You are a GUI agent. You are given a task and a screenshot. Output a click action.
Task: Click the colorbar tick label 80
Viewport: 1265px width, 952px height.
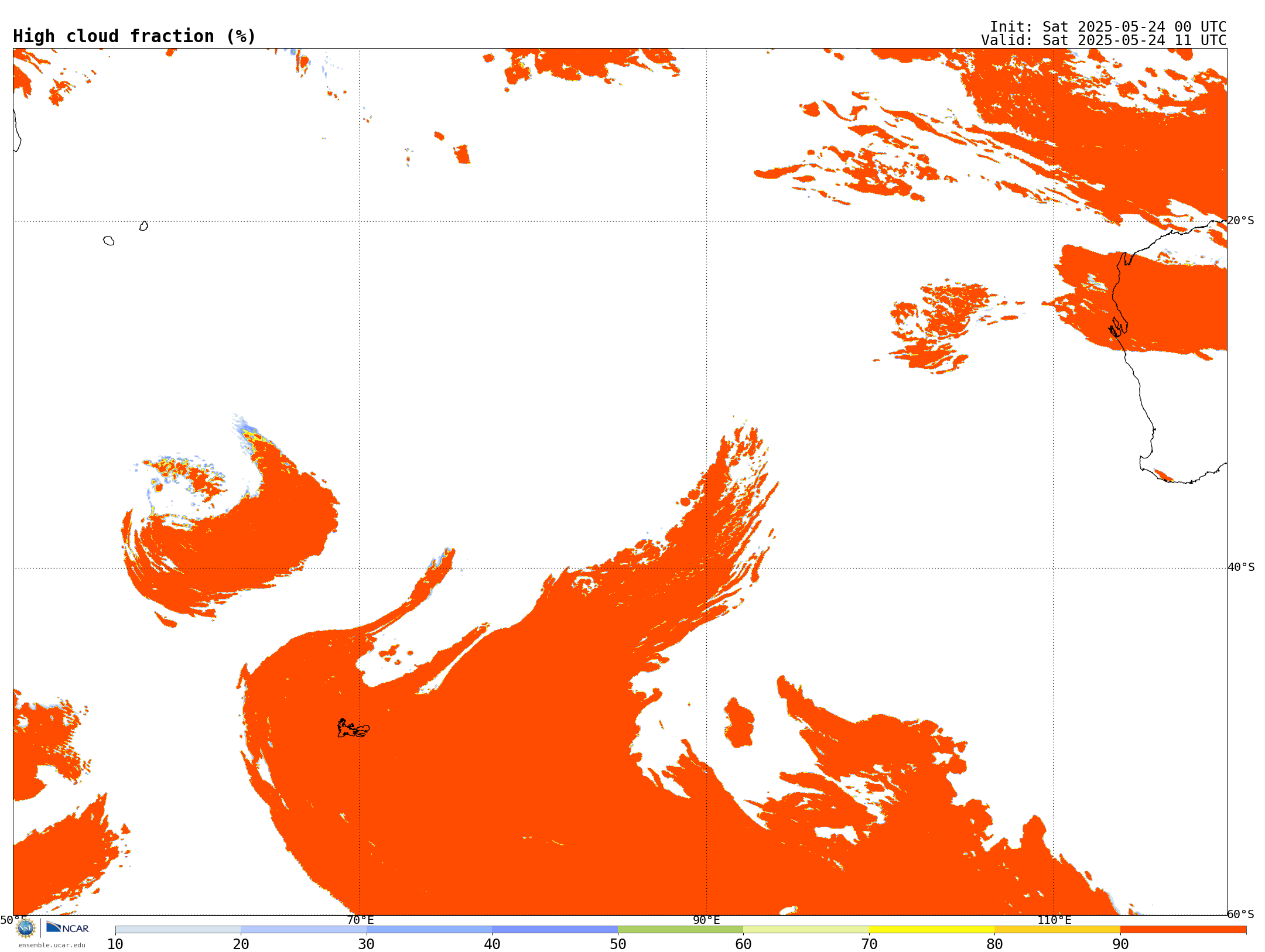994,944
